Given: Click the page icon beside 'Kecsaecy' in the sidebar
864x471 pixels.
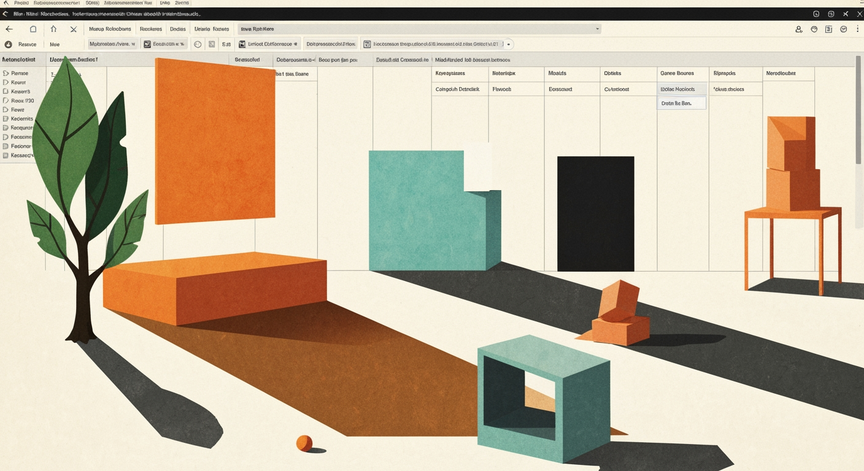Looking at the screenshot, I should click(6, 155).
